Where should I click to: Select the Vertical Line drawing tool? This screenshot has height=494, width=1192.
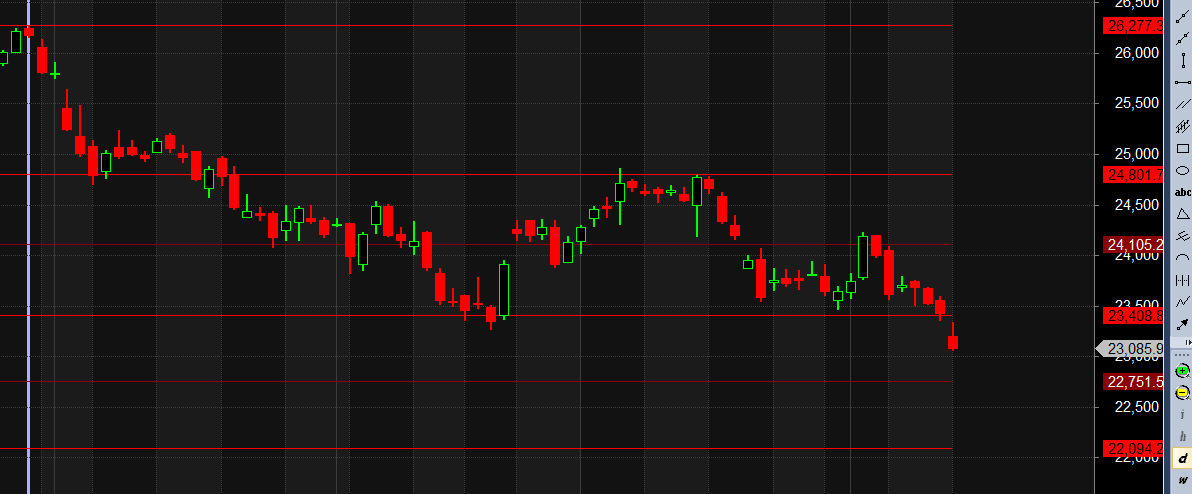pyautogui.click(x=1182, y=60)
